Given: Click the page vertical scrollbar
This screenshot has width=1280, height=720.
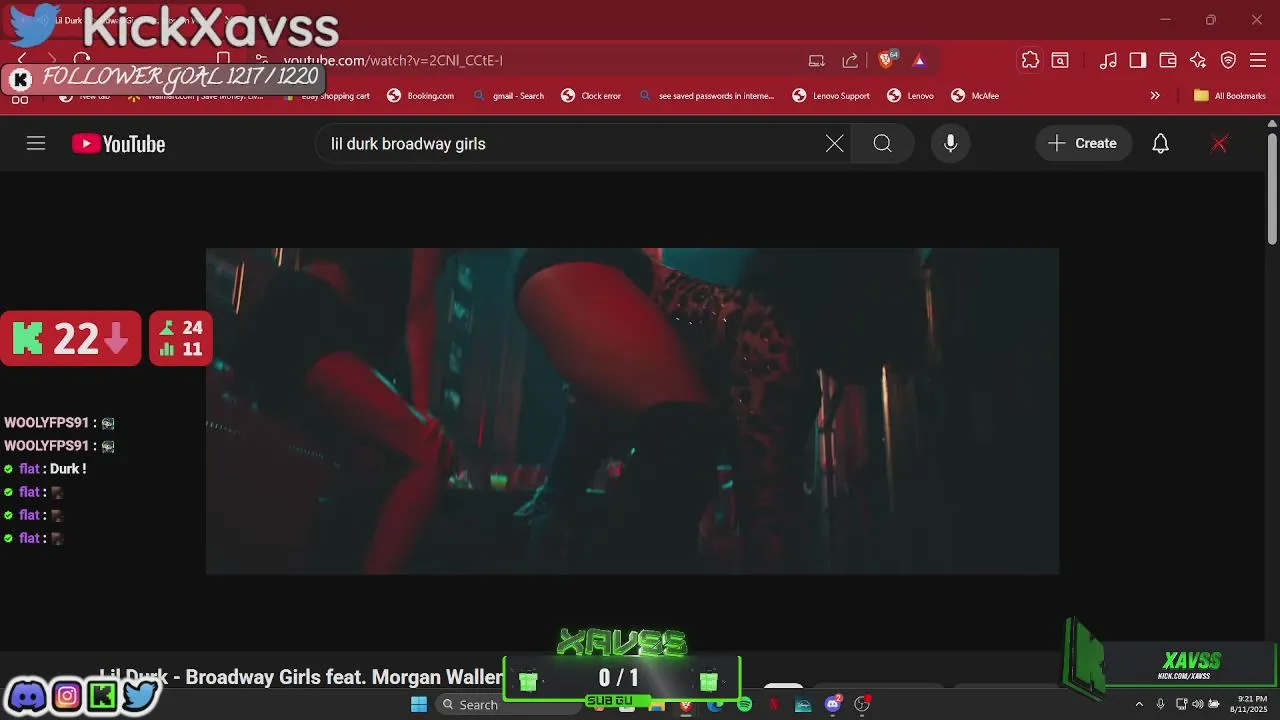Looking at the screenshot, I should pos(1272,190).
